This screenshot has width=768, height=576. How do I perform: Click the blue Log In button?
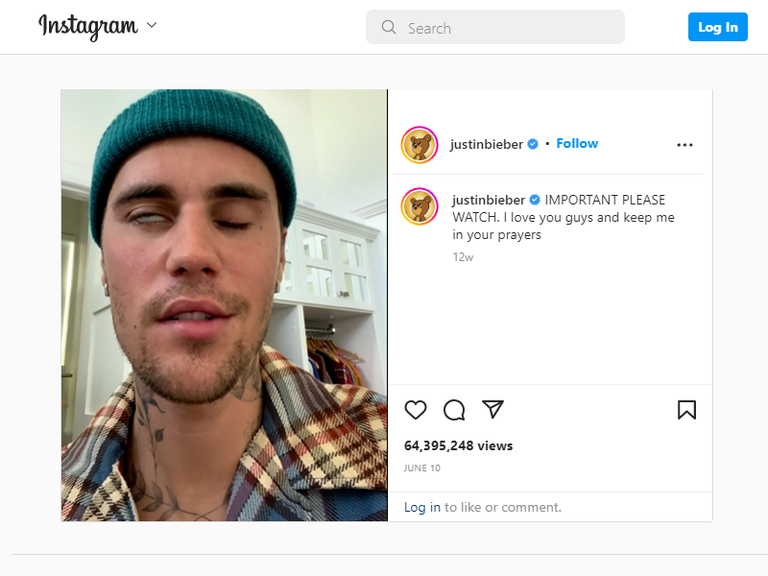coord(718,27)
